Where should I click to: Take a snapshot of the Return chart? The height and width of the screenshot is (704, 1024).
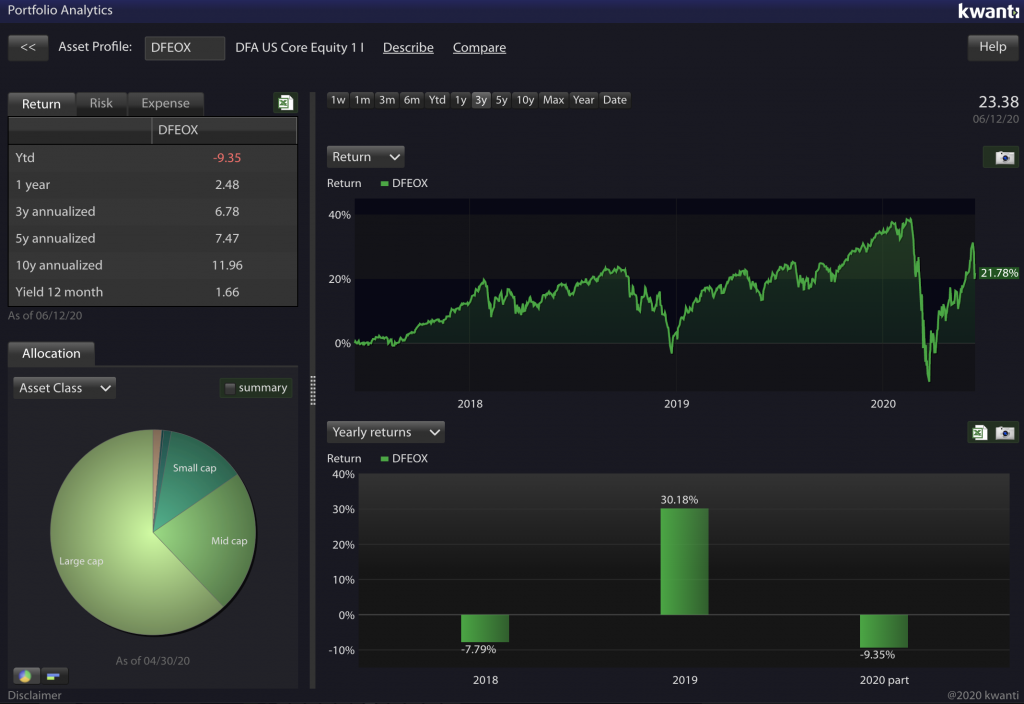(x=1004, y=157)
